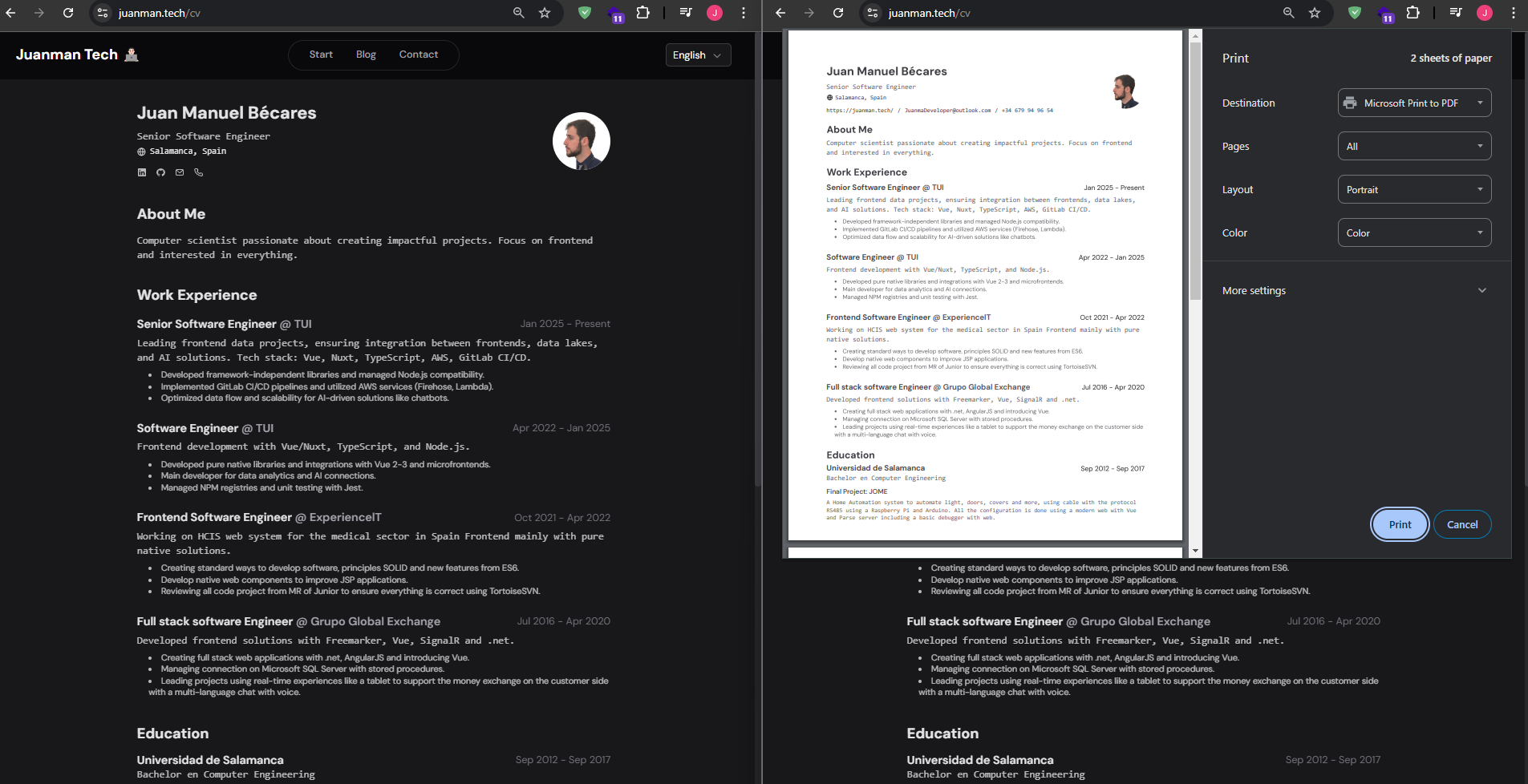Reload the page in window without print dialog
This screenshot has height=784, width=1528.
68,13
